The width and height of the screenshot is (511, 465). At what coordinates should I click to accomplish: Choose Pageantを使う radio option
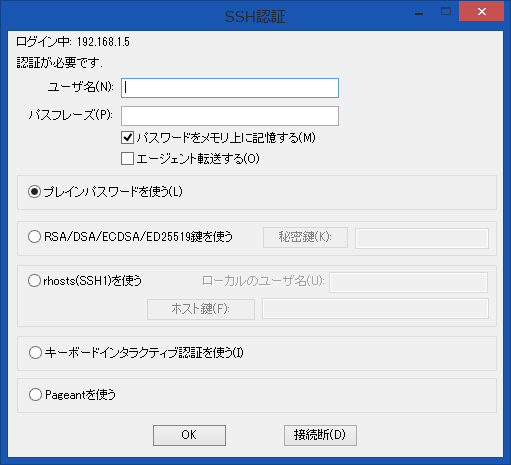[35, 395]
